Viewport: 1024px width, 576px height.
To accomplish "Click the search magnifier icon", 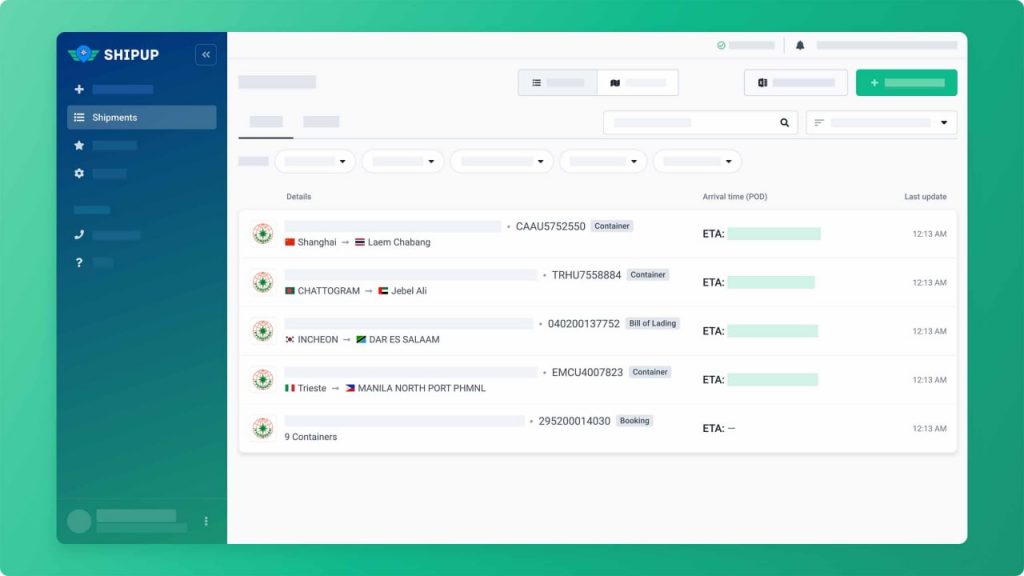I will click(x=783, y=121).
